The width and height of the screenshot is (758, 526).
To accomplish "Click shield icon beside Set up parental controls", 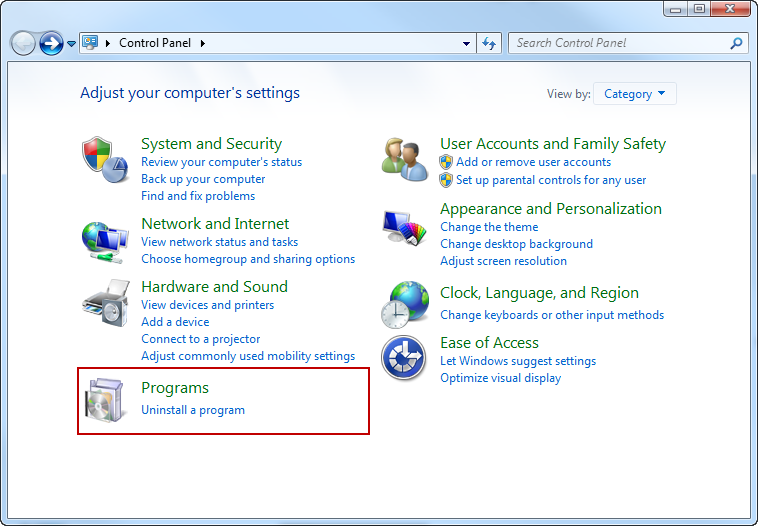I will 446,180.
